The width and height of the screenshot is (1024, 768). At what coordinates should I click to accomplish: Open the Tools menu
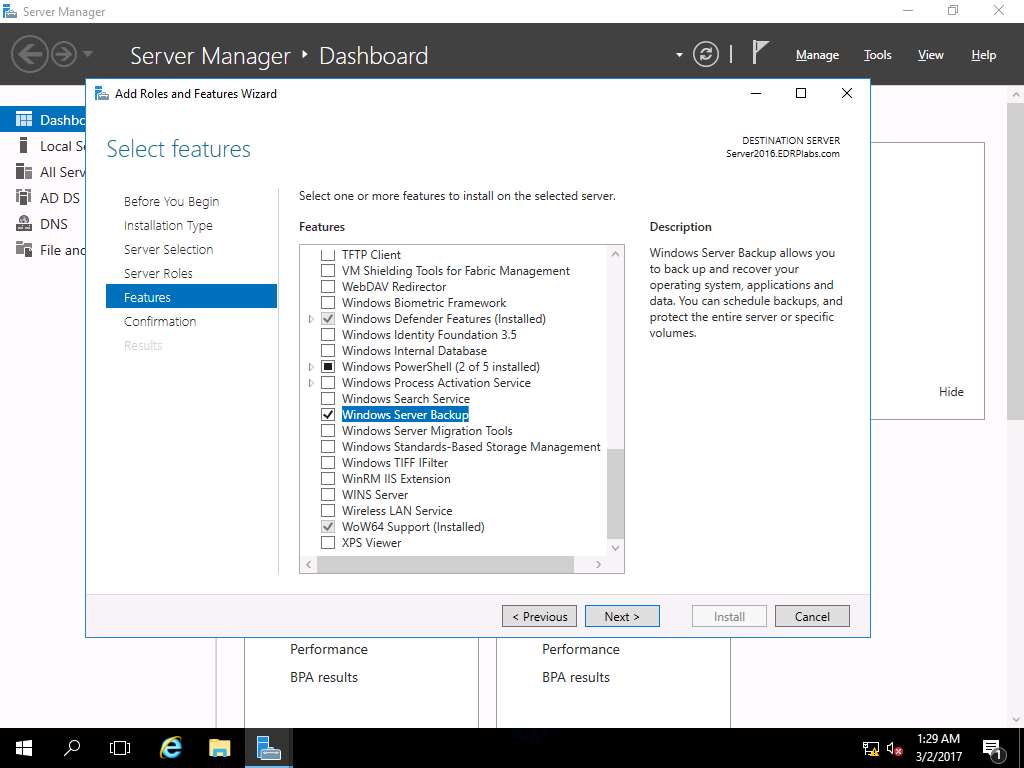pyautogui.click(x=878, y=55)
